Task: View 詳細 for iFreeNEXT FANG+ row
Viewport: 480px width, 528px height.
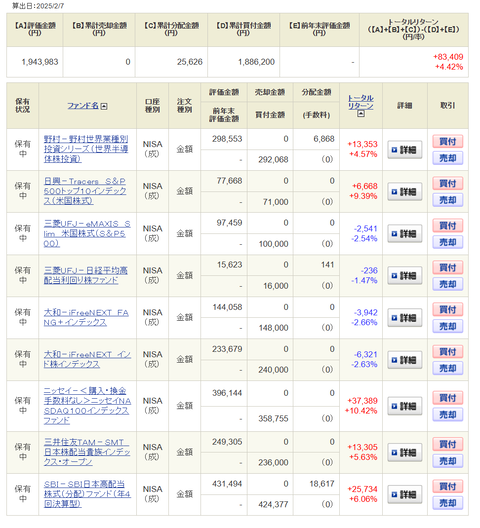Action: 405,318
